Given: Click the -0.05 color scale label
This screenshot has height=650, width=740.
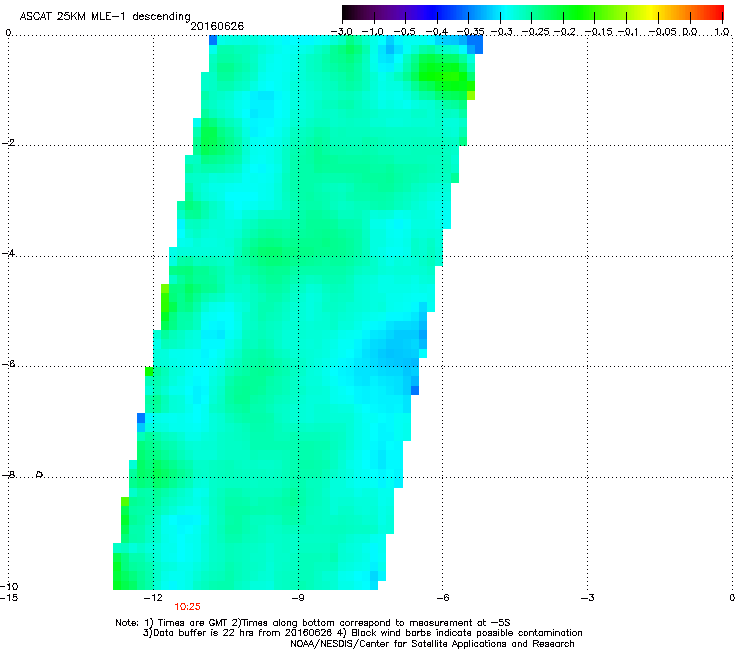Looking at the screenshot, I should [x=662, y=32].
